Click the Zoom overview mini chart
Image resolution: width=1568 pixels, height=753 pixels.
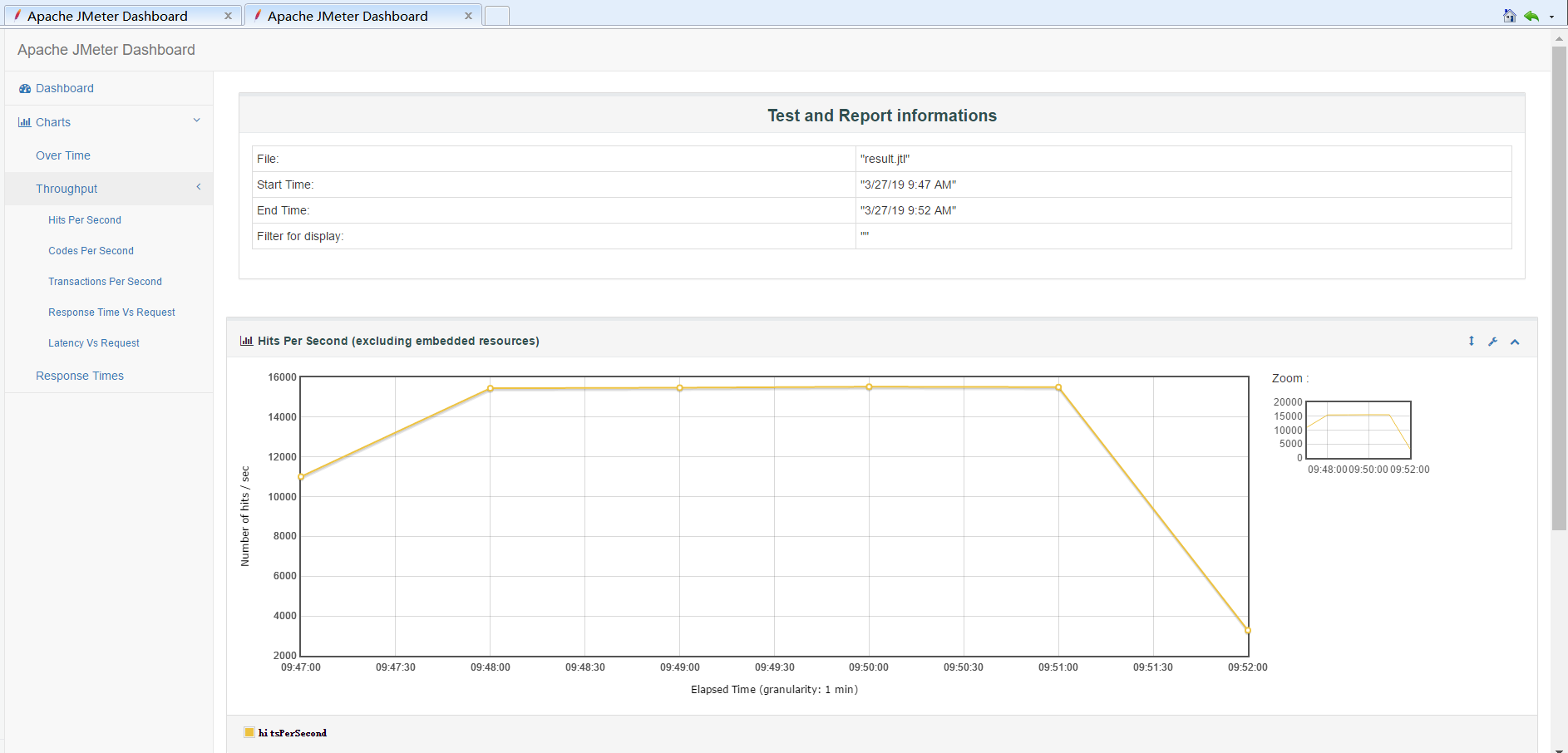[x=1358, y=430]
